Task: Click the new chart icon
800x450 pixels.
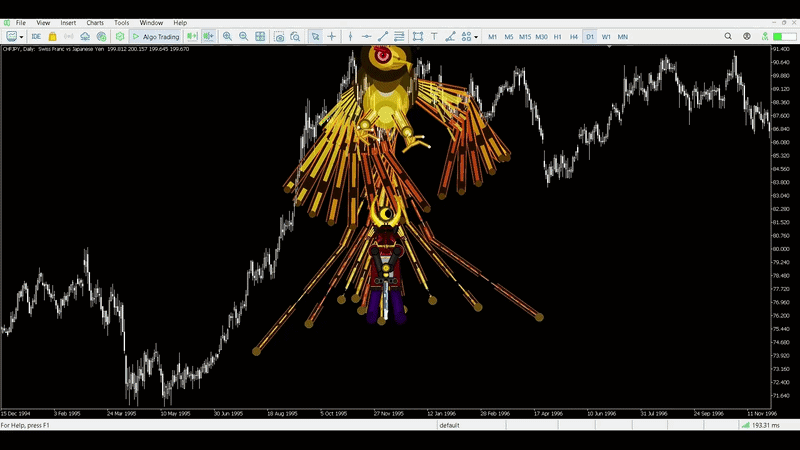Action: pos(11,37)
